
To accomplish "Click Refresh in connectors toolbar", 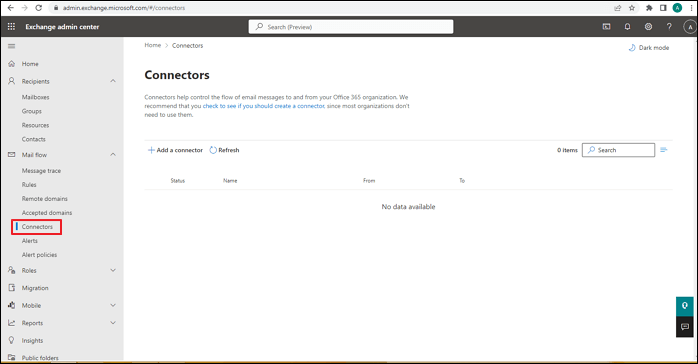I will coord(224,150).
